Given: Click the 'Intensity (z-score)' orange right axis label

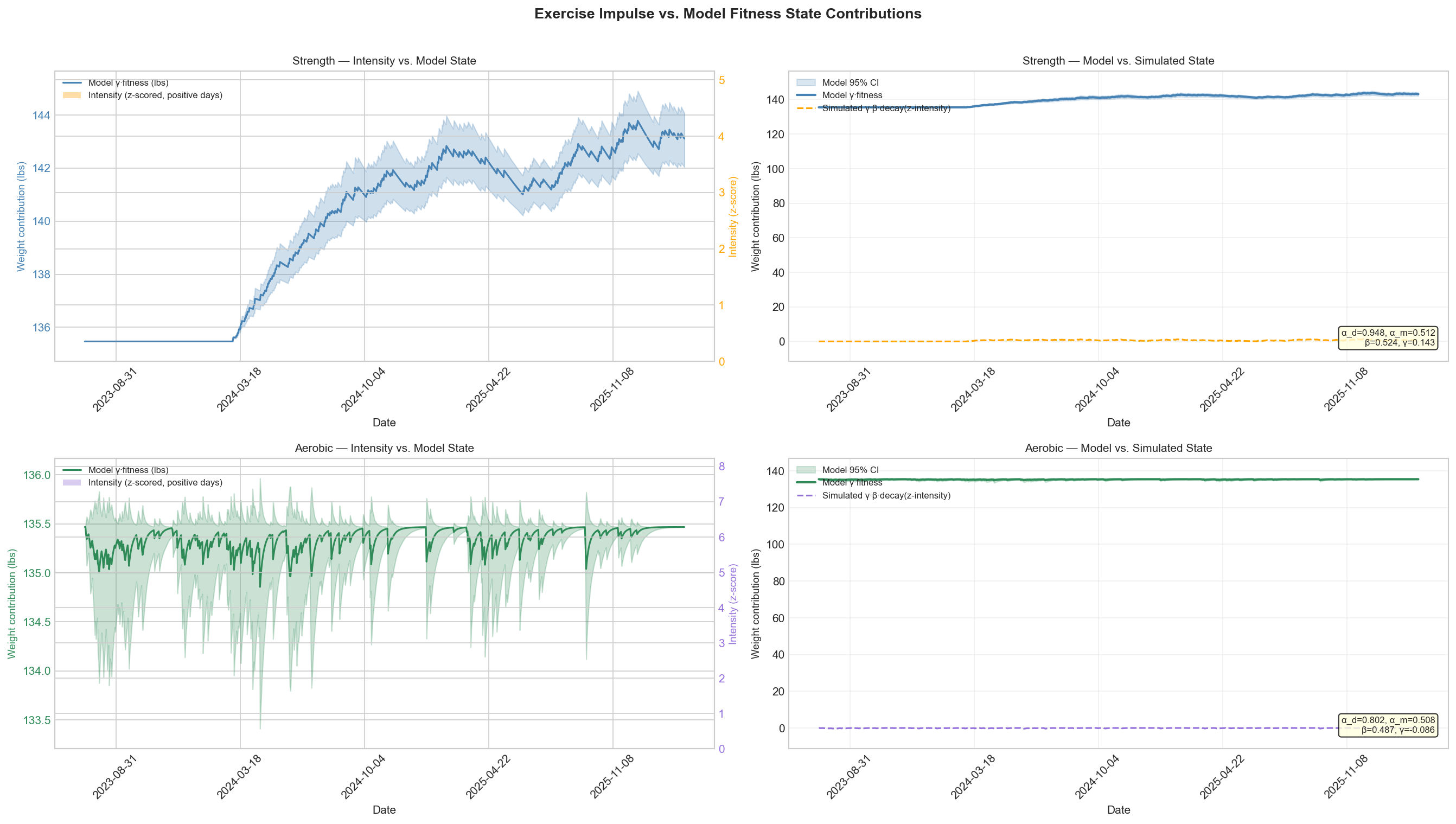Looking at the screenshot, I should 733,216.
